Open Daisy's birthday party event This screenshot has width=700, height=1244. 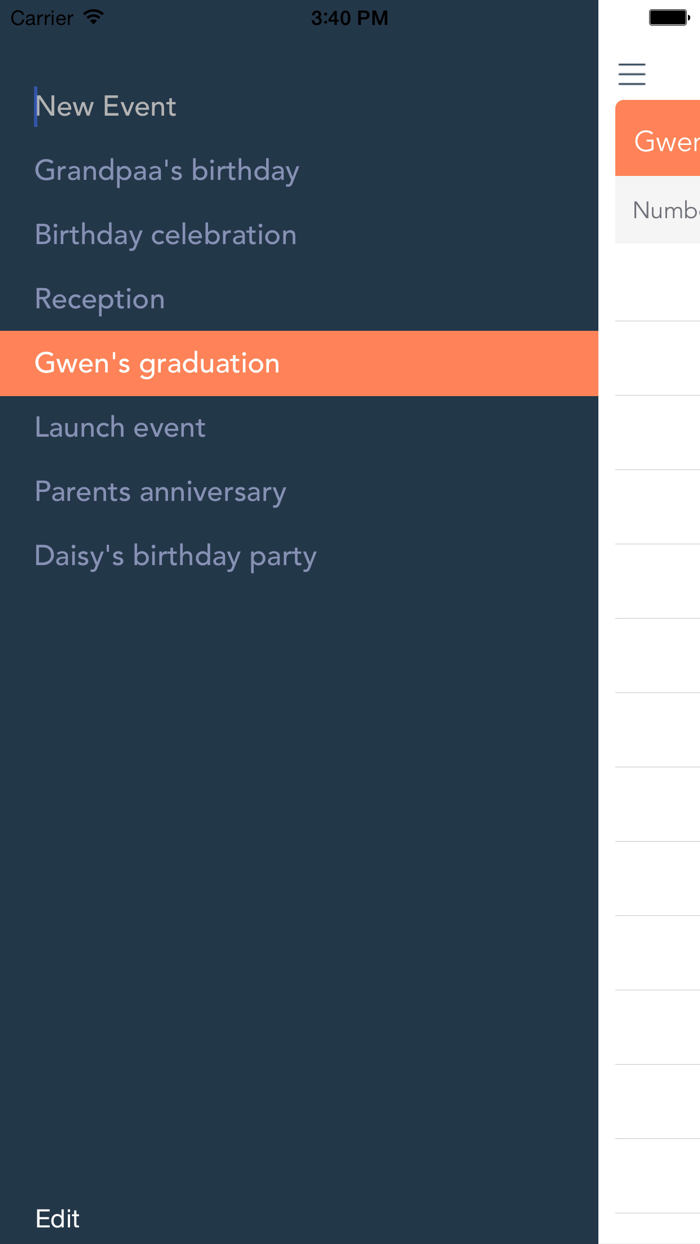coord(175,555)
